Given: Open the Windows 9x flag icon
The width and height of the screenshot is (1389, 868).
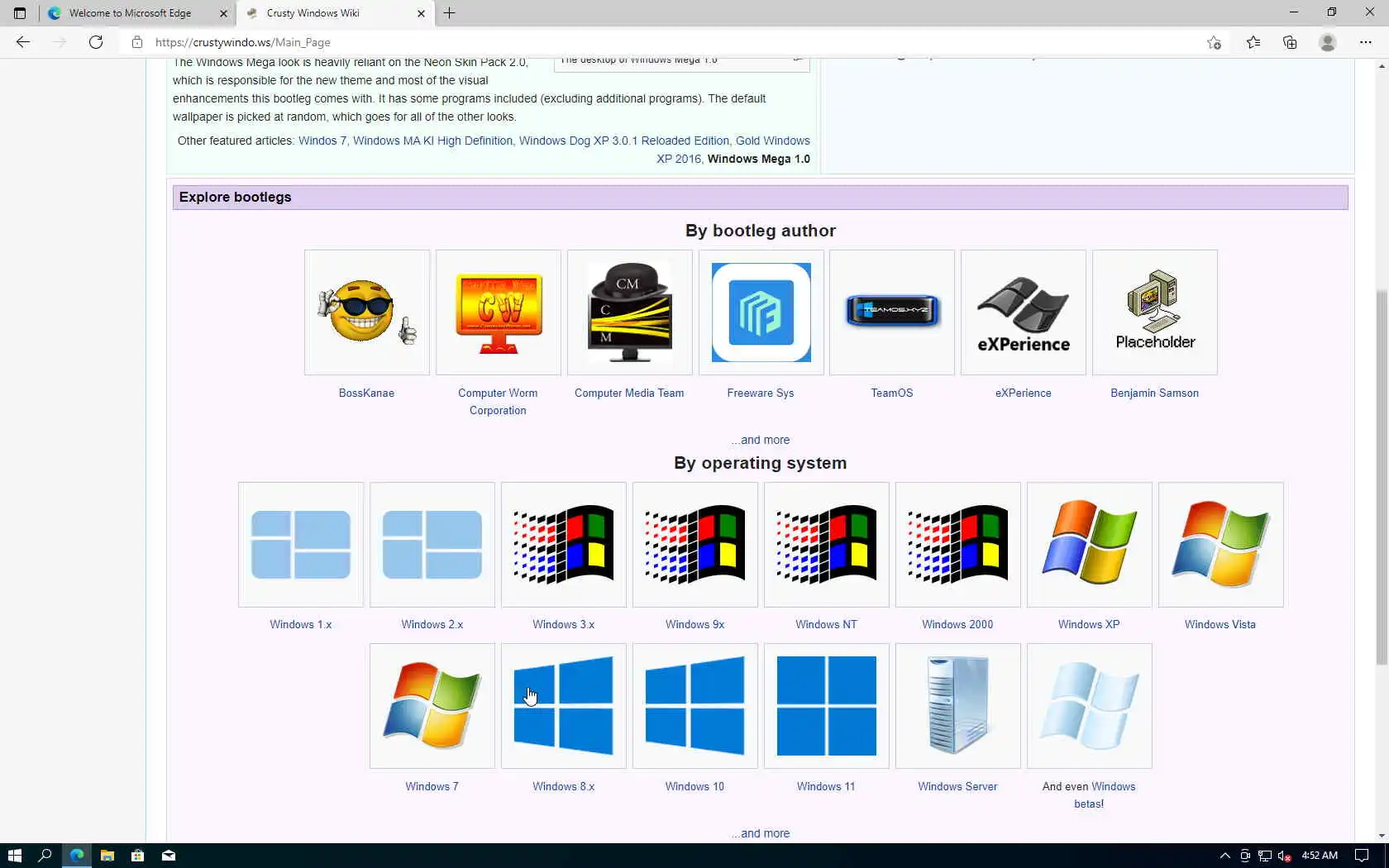Looking at the screenshot, I should point(695,545).
